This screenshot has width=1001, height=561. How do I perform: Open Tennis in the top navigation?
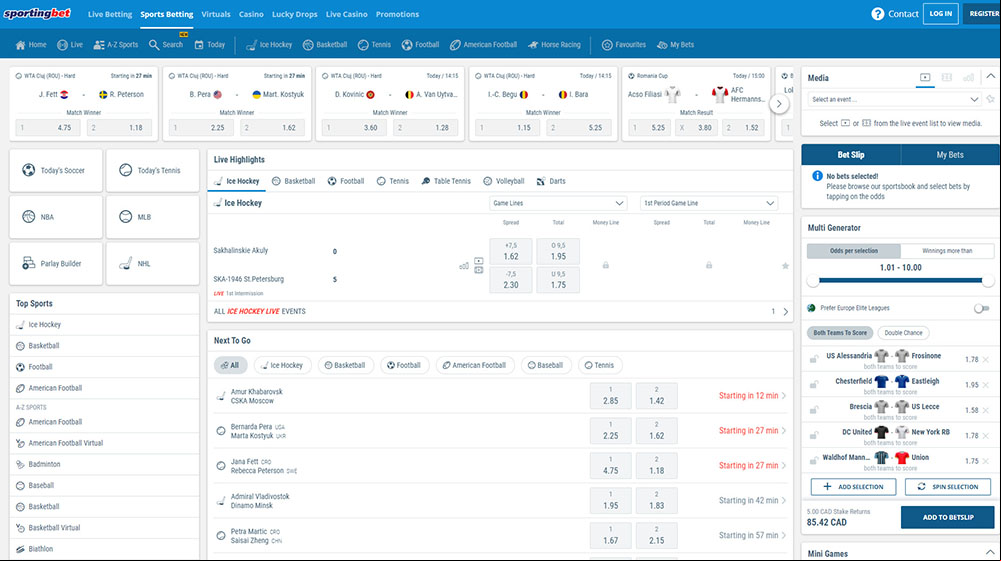[374, 45]
